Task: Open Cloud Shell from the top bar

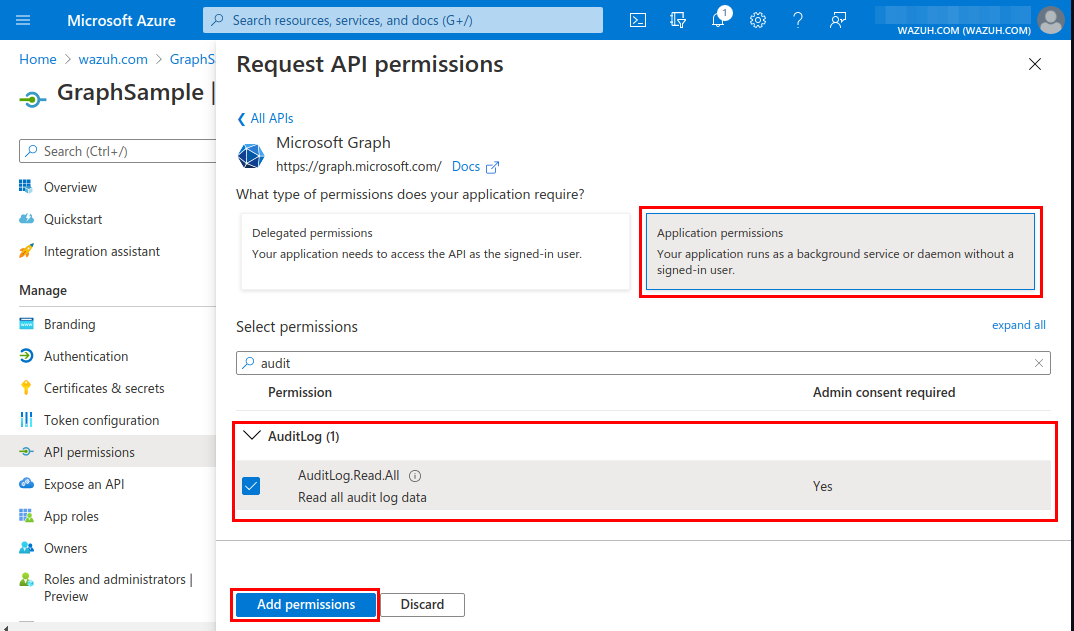Action: [x=638, y=20]
